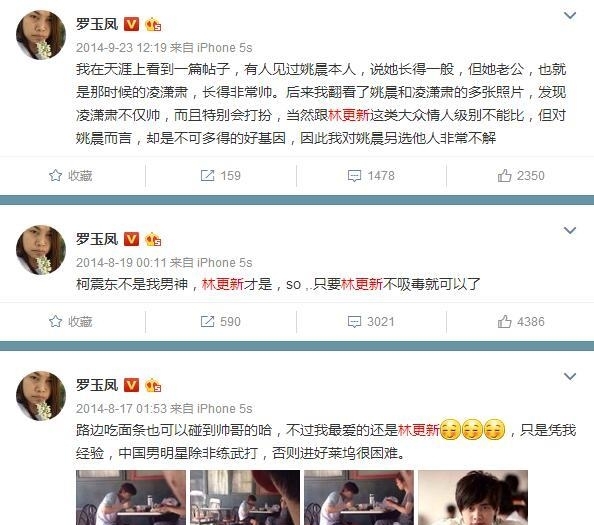The height and width of the screenshot is (525, 594).
Task: Open avatar of the second post's author
Action: (41, 250)
